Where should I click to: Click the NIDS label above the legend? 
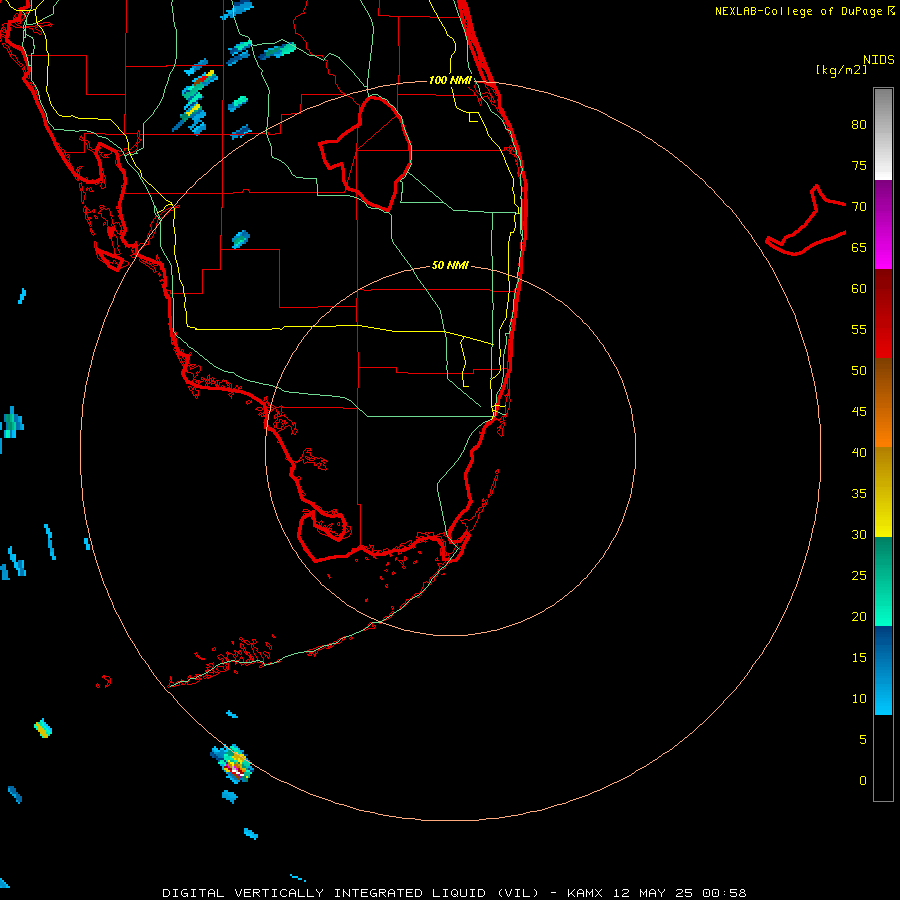click(879, 60)
